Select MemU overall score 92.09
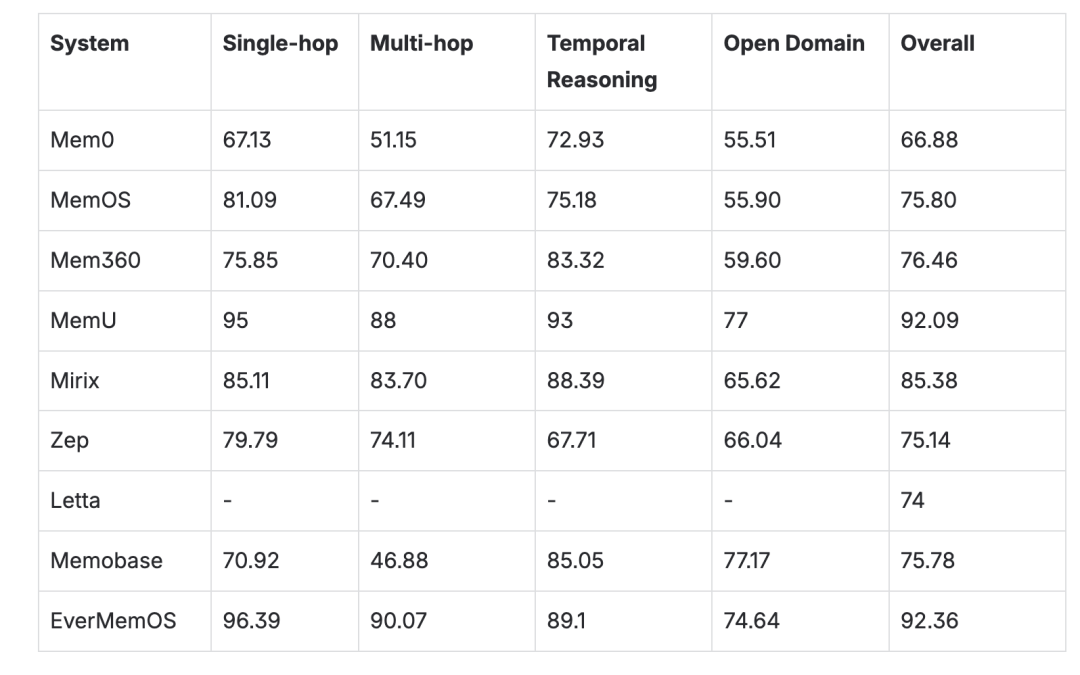Screen dimensions: 1080x675 929,320
